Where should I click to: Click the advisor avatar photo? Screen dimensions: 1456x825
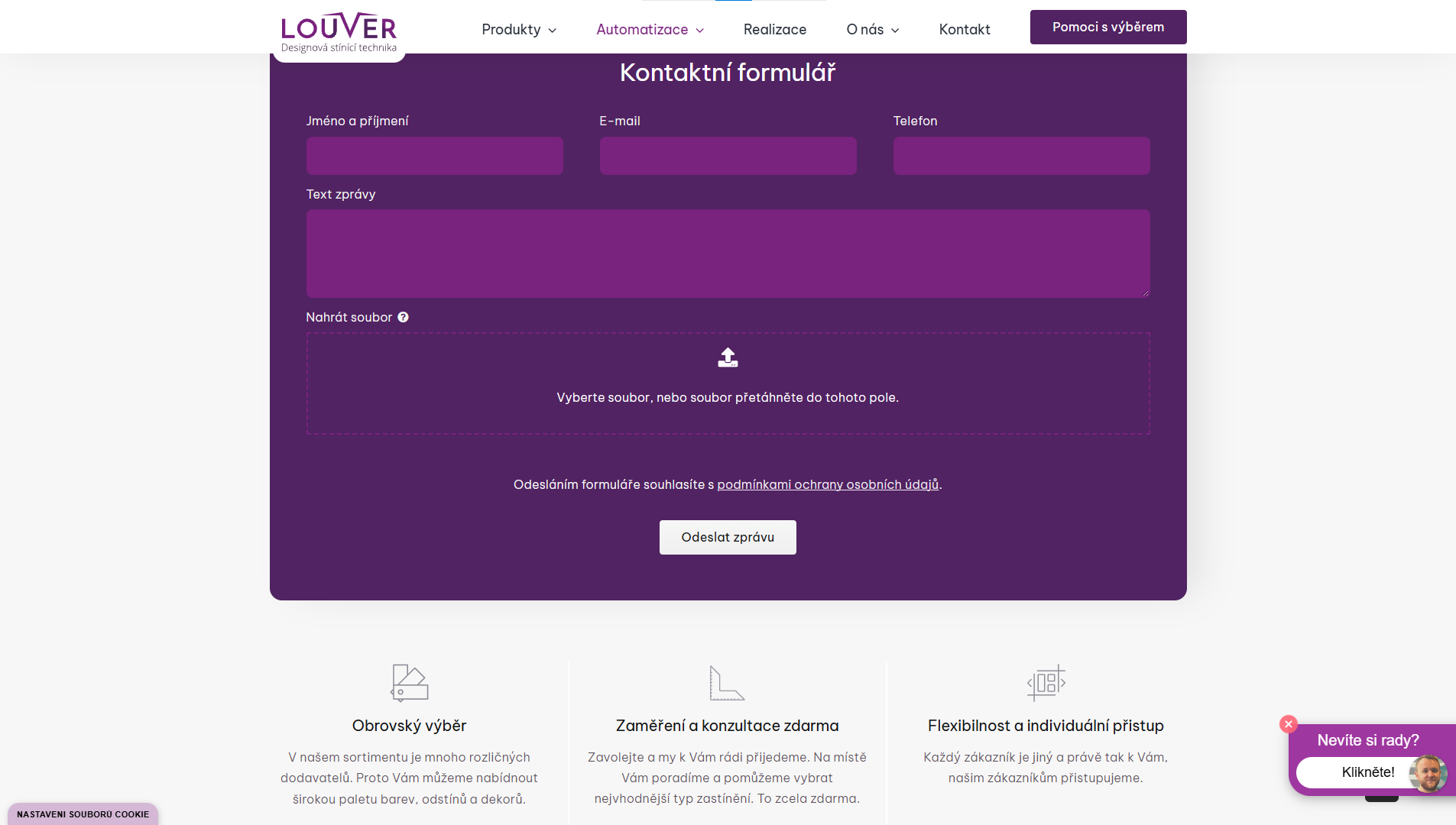click(x=1427, y=773)
